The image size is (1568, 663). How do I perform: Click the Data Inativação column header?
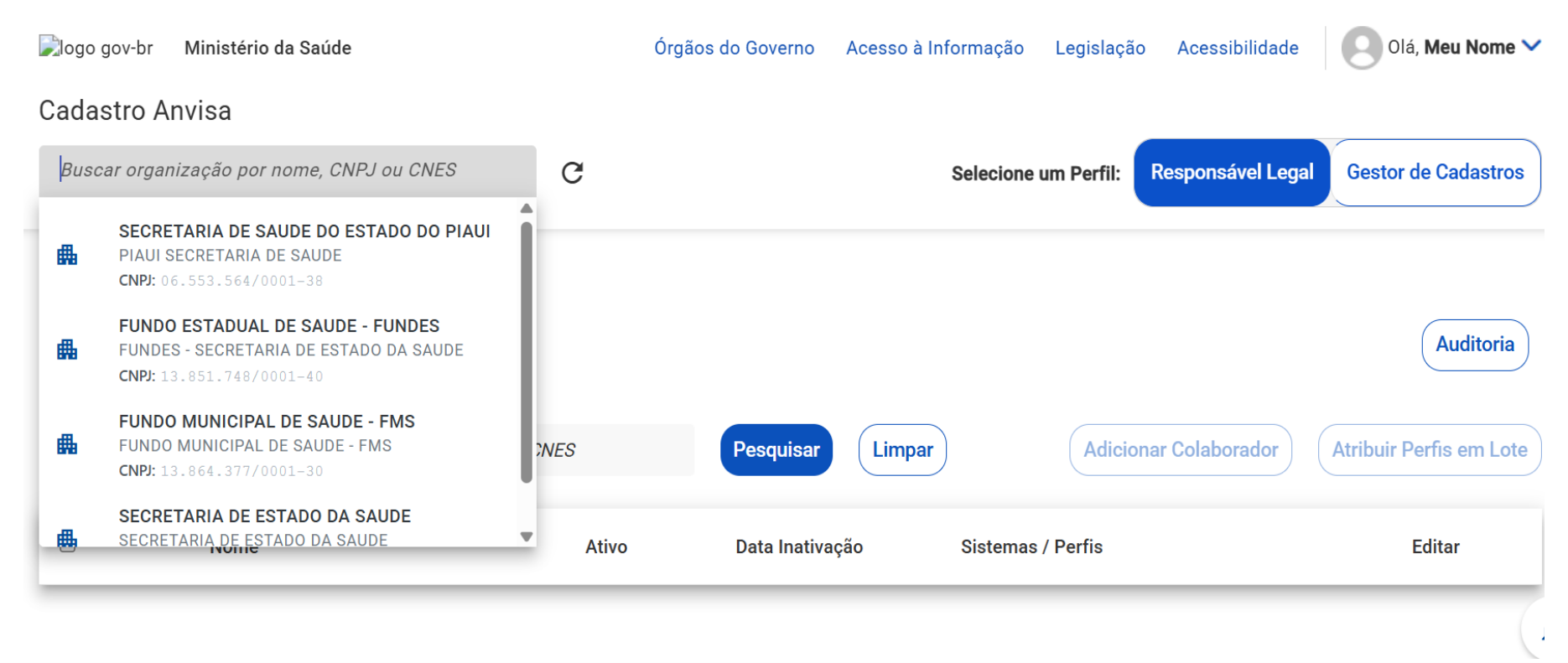coord(799,546)
